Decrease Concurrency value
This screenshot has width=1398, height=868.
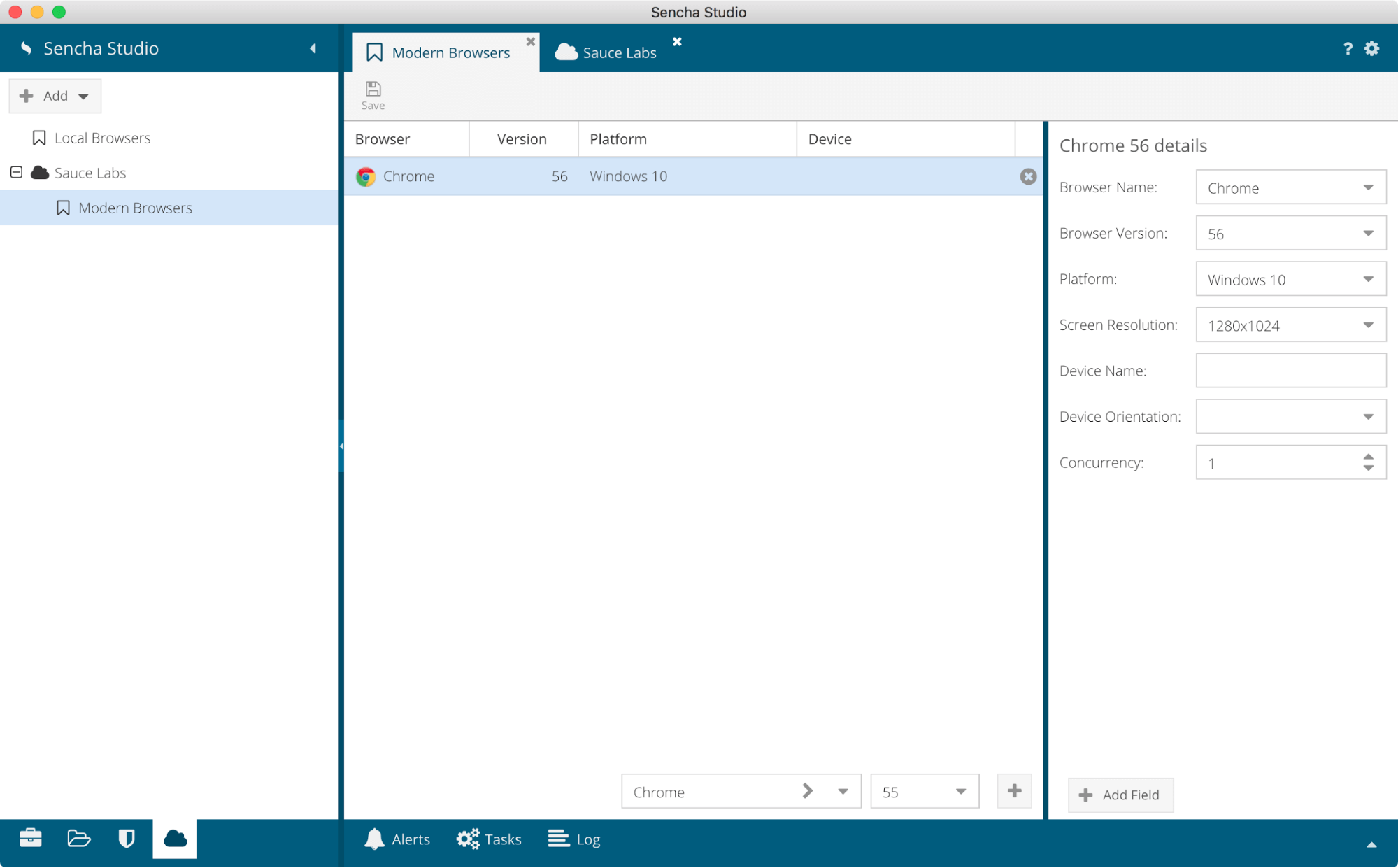[x=1368, y=468]
